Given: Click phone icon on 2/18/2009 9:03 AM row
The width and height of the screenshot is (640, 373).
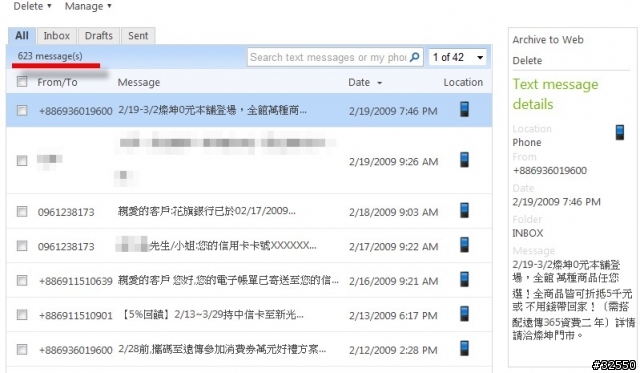Looking at the screenshot, I should [464, 211].
